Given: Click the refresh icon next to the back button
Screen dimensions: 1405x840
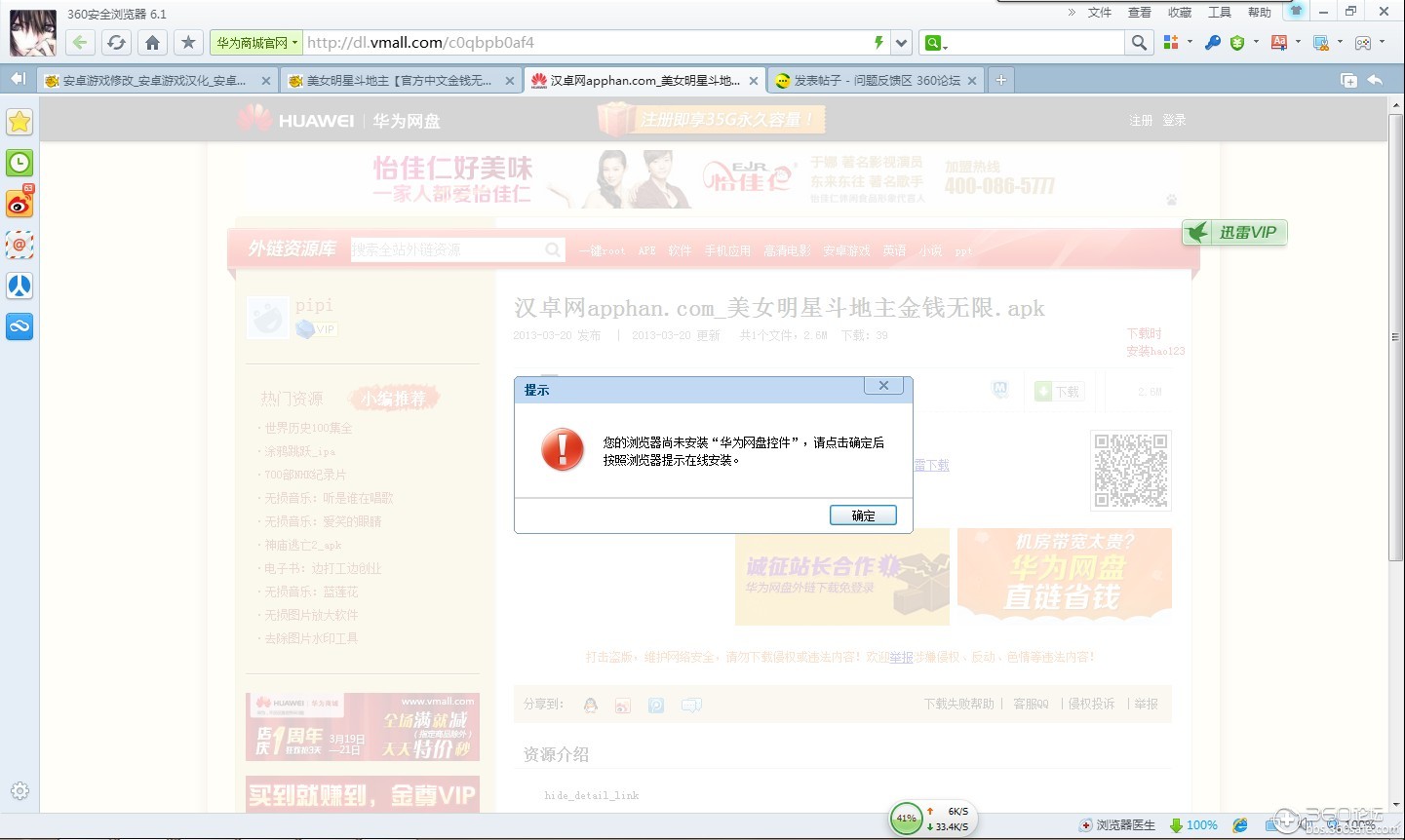Looking at the screenshot, I should tap(116, 43).
